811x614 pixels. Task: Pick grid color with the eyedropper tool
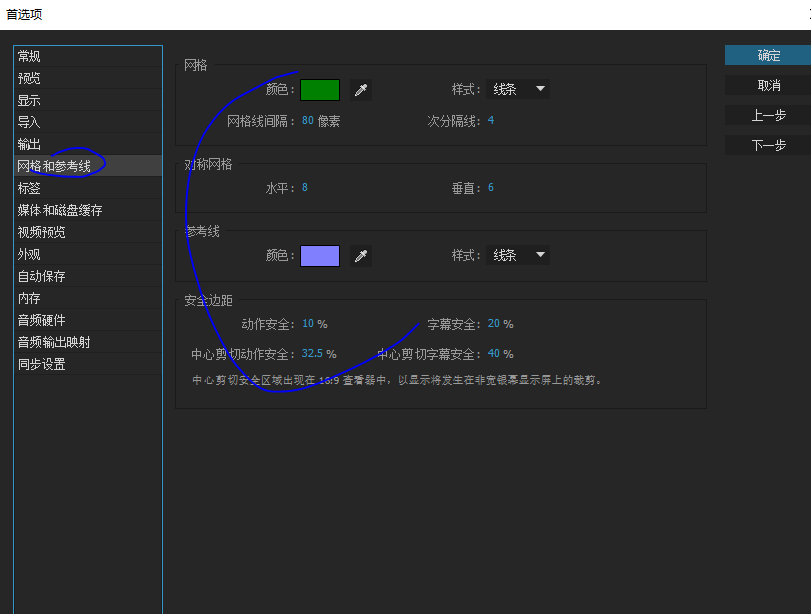click(x=360, y=89)
